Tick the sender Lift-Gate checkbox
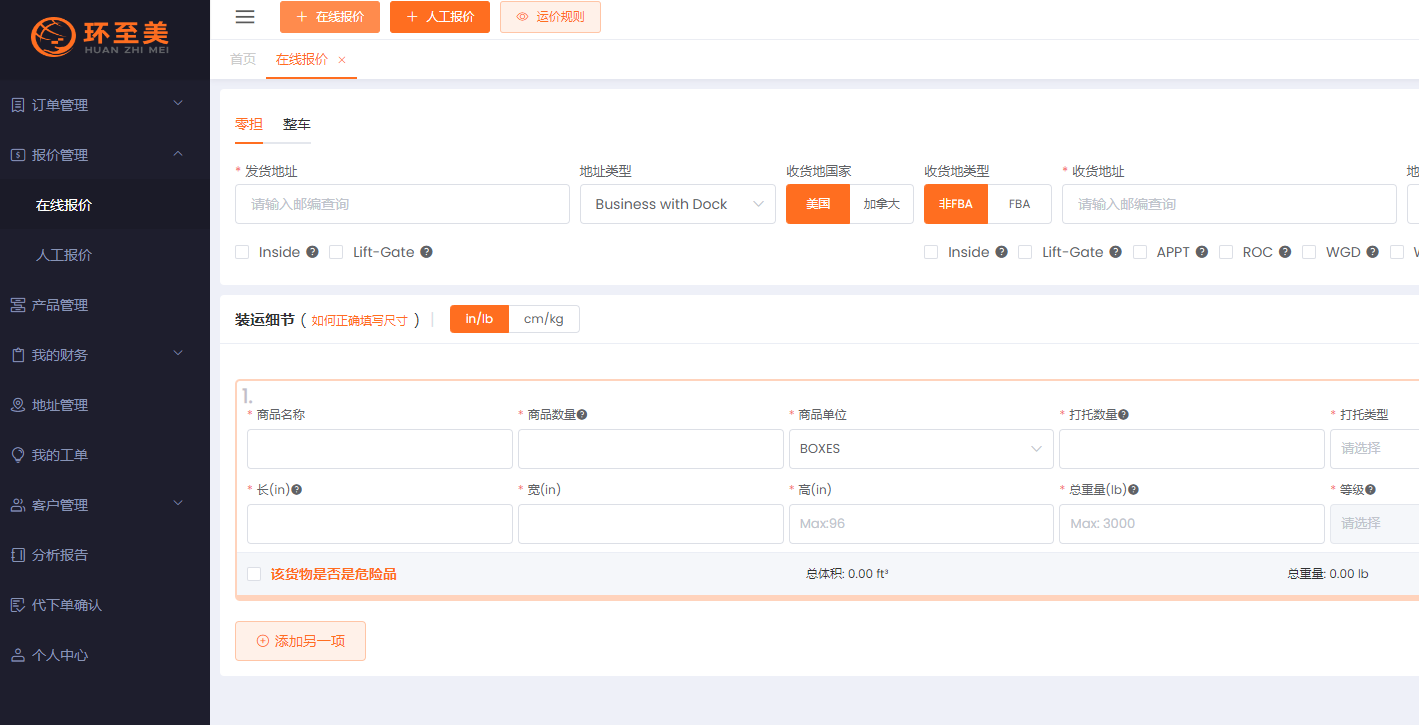 point(336,252)
